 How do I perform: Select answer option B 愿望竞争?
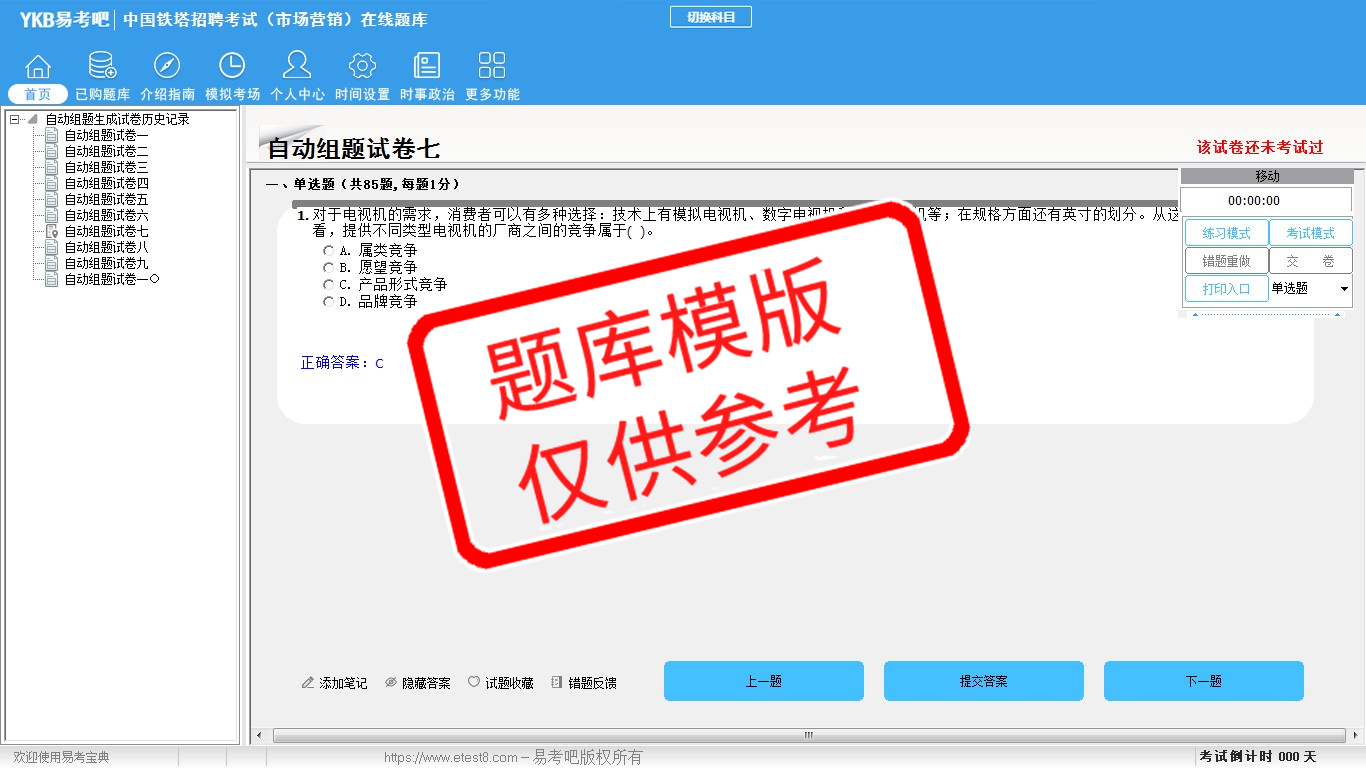pos(329,267)
